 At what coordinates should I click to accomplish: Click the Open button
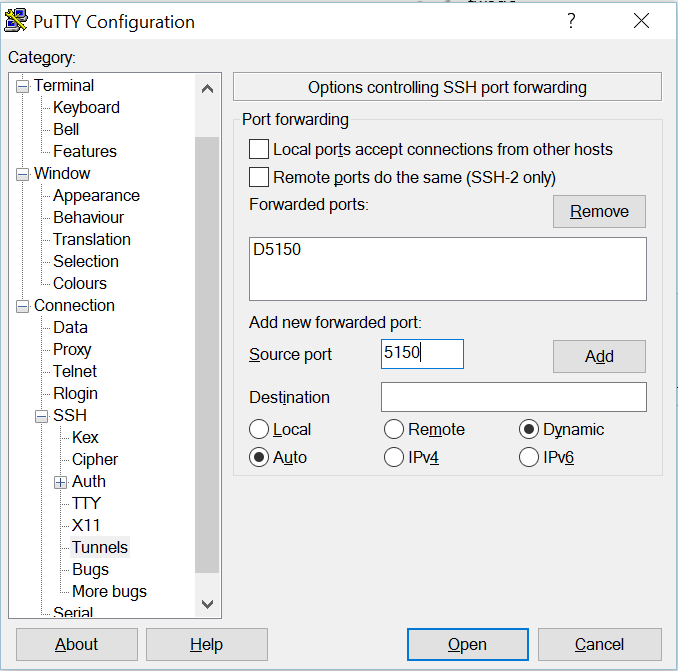467,644
